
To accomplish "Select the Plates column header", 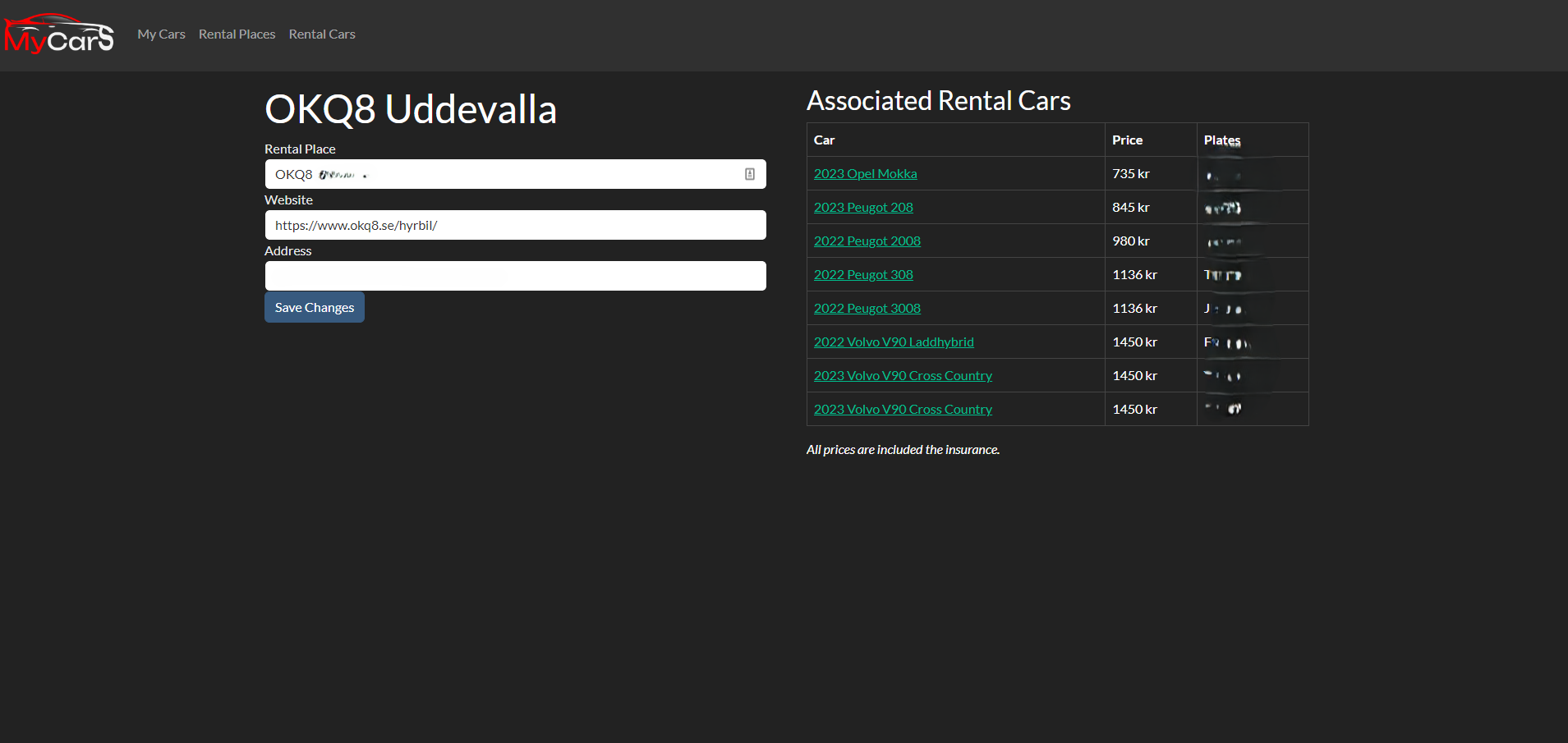I will (x=1253, y=140).
